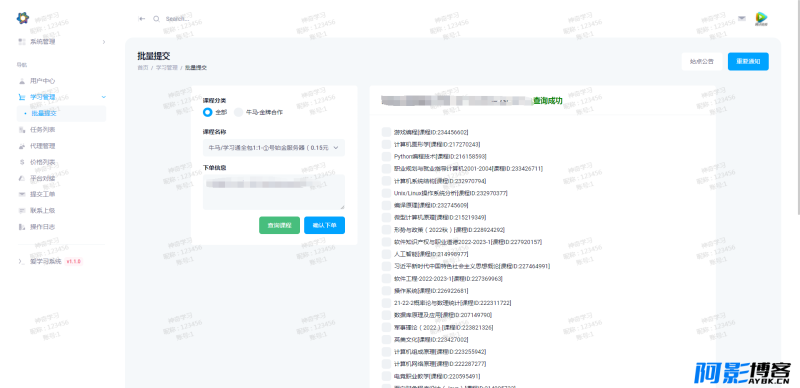Open the mail envelope icon in header
This screenshot has width=800, height=388.
click(x=742, y=18)
